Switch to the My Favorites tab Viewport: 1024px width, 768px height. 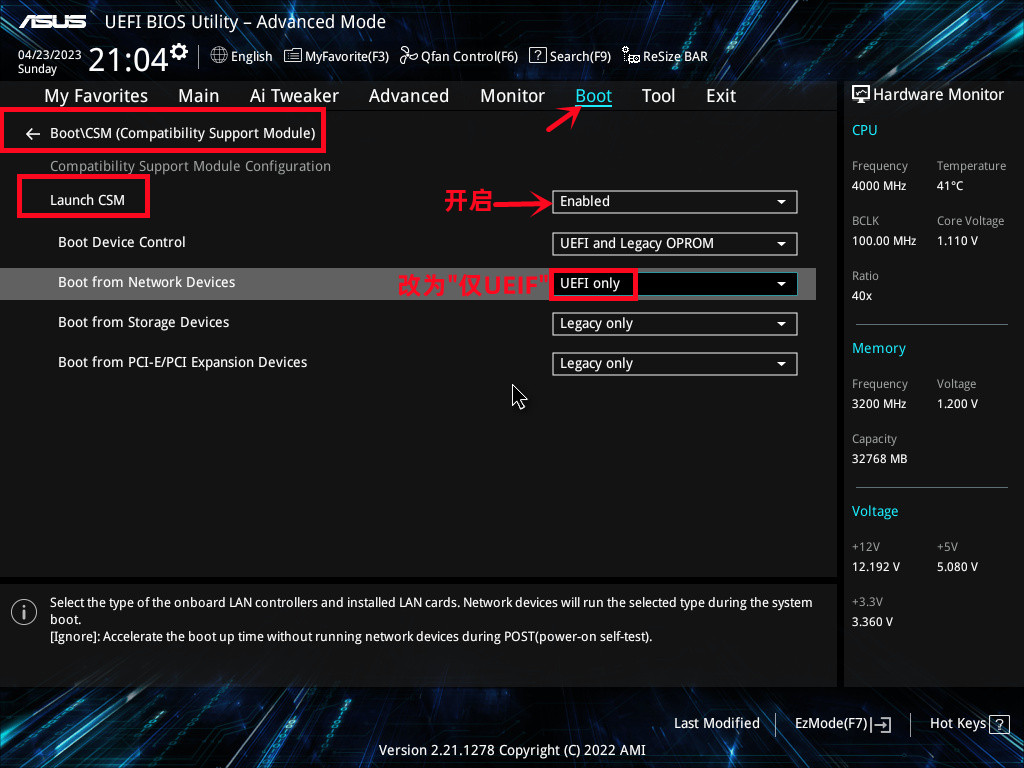tap(96, 96)
